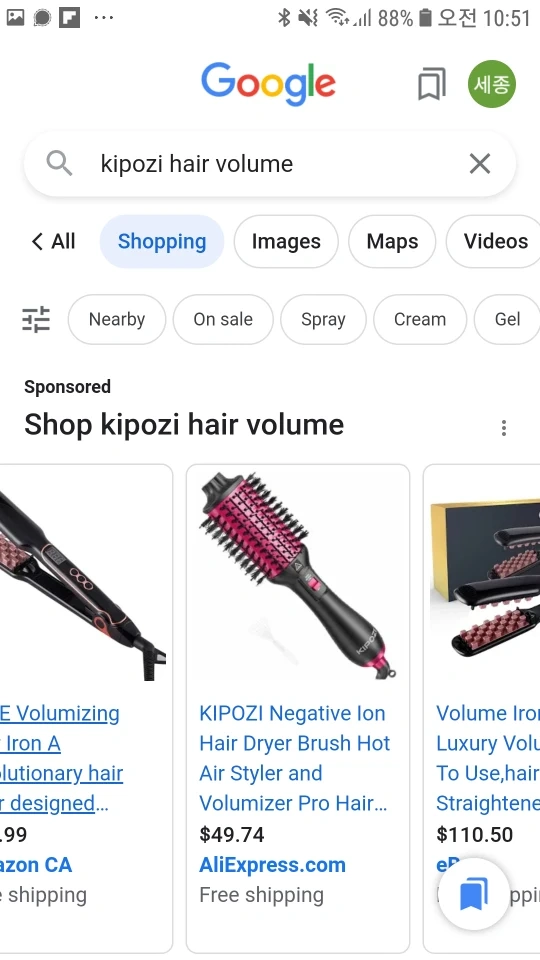Tap the floating blue bookmark button

(473, 893)
